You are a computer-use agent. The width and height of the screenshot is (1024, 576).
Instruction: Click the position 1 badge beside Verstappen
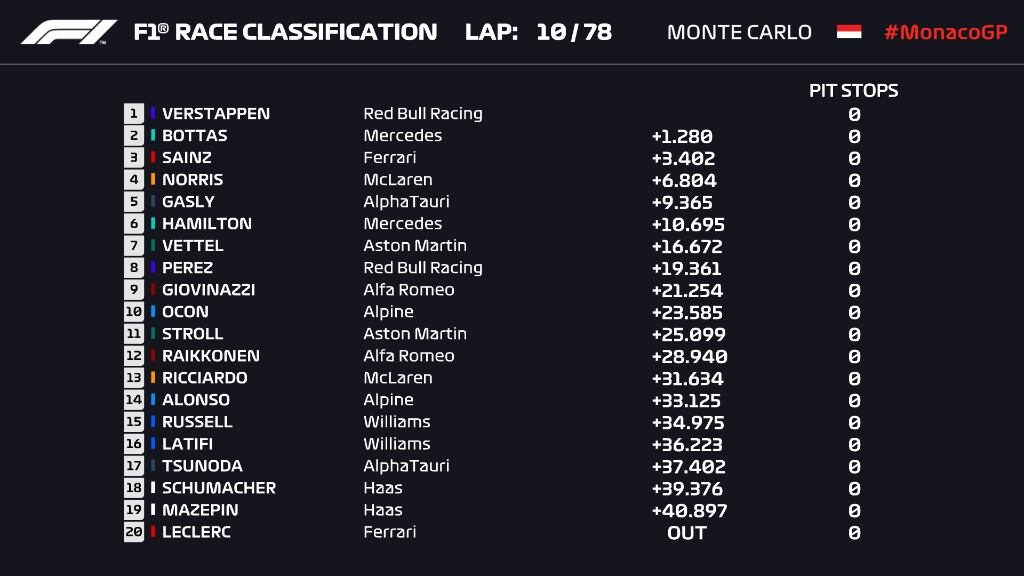[x=134, y=114]
